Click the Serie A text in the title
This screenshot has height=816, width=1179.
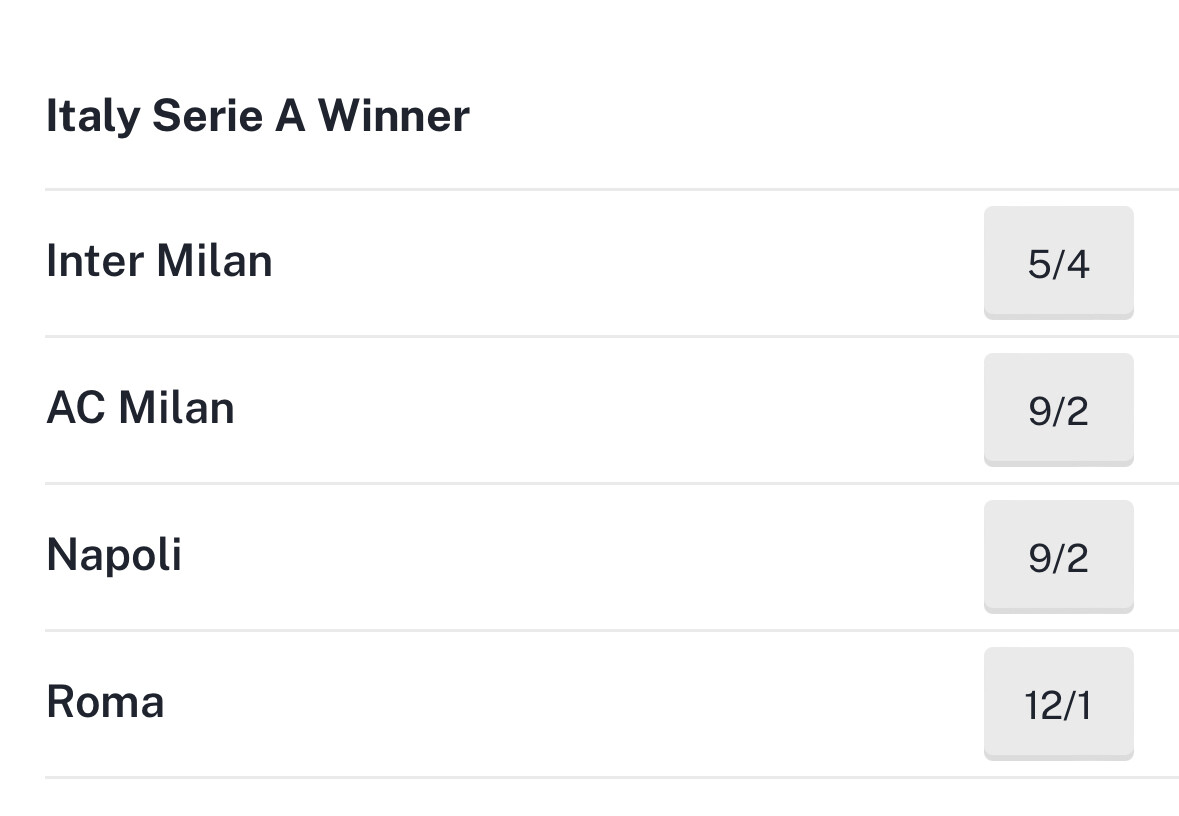coord(228,116)
